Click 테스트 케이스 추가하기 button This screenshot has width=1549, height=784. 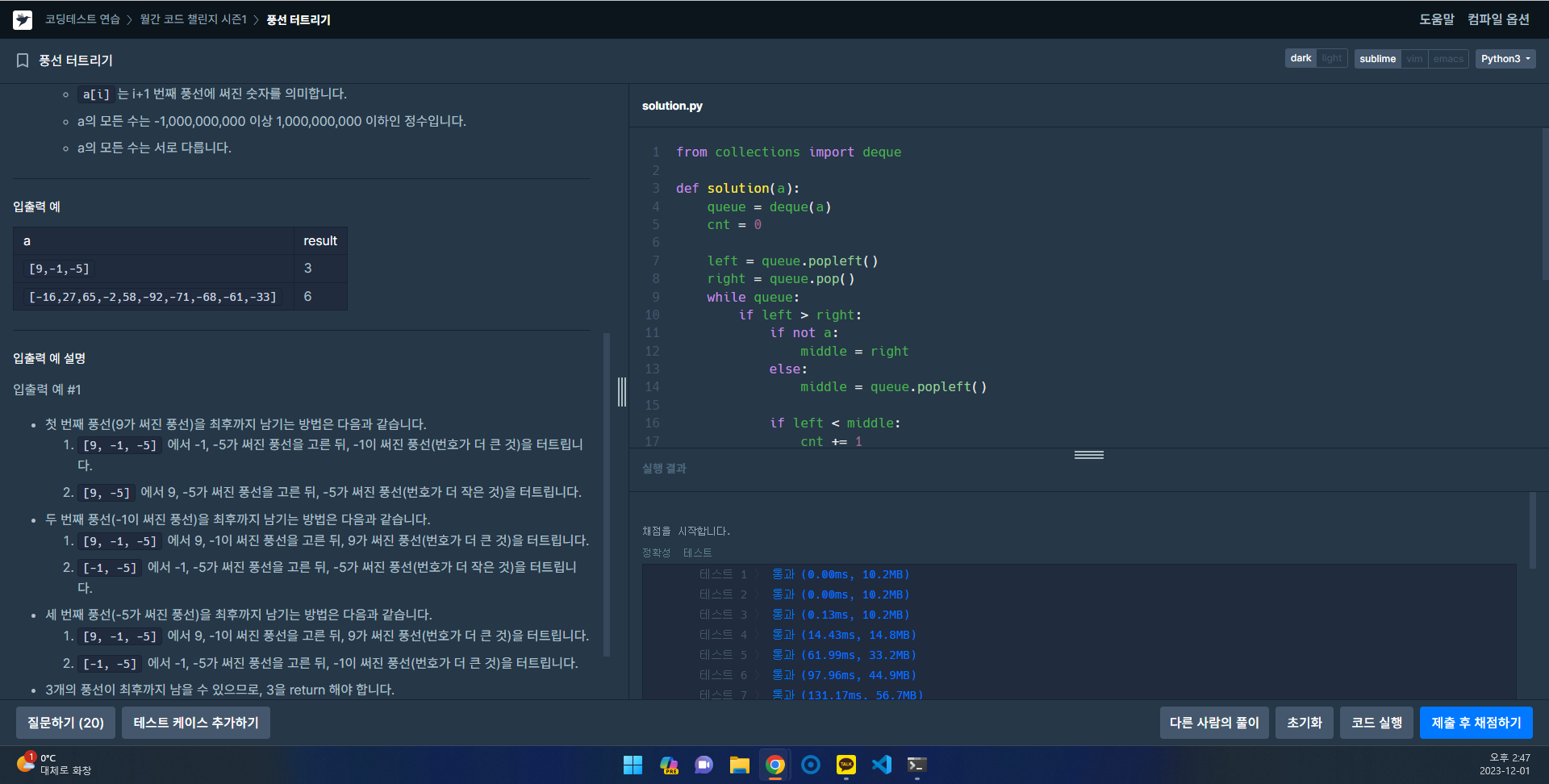(x=196, y=723)
